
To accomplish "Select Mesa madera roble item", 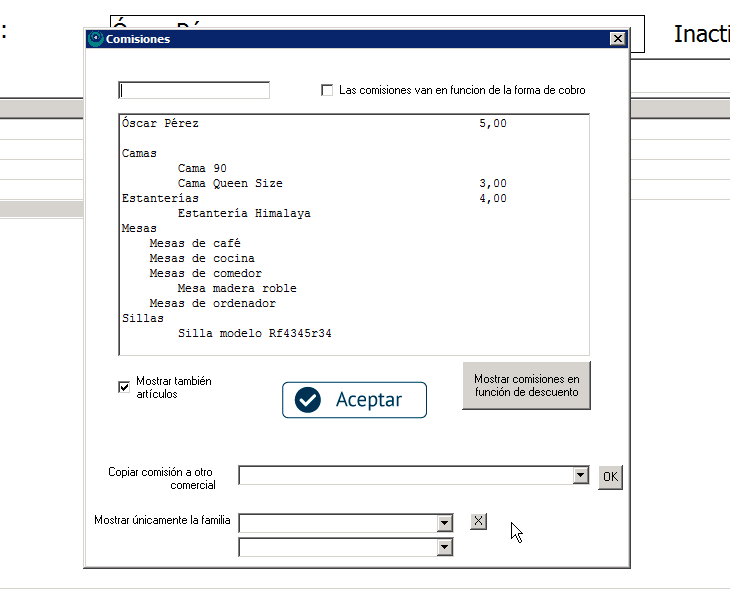I will [236, 289].
